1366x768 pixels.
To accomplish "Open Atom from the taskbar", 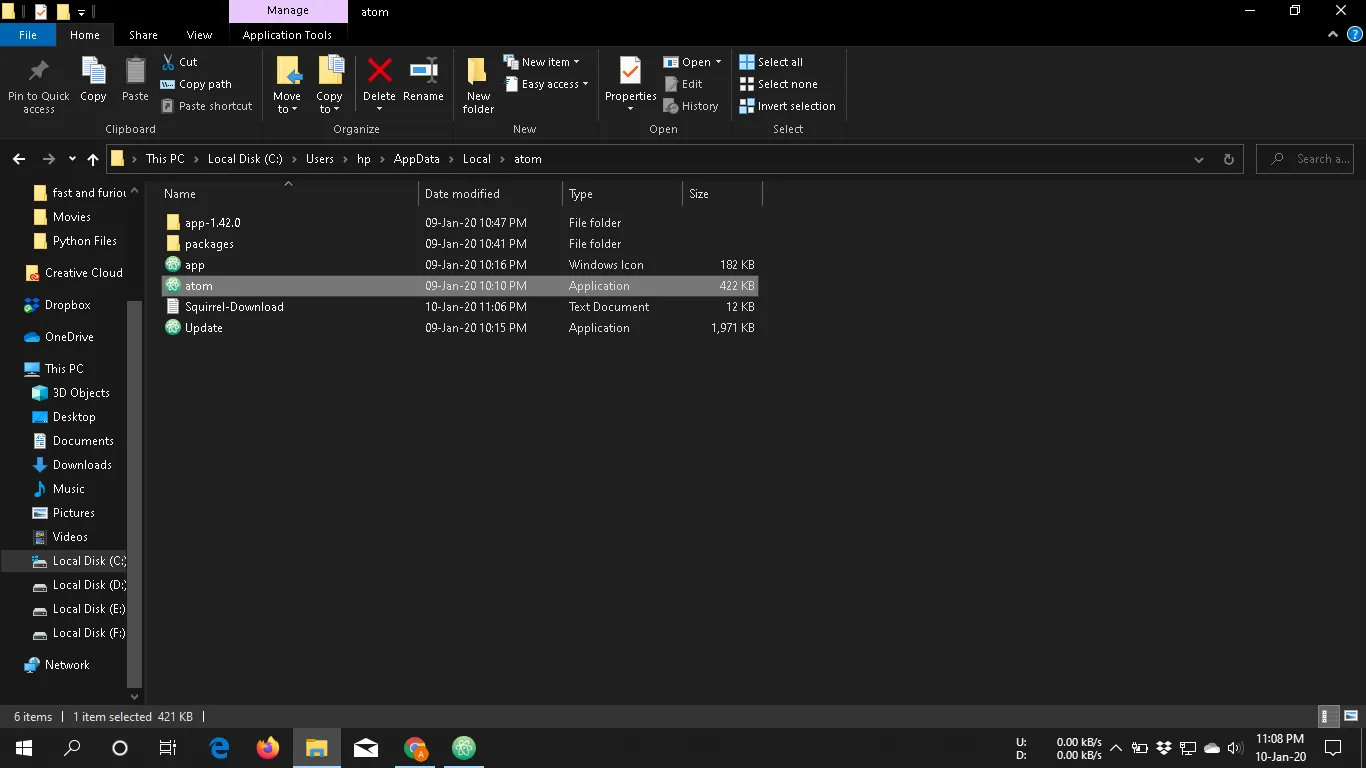I will point(463,748).
